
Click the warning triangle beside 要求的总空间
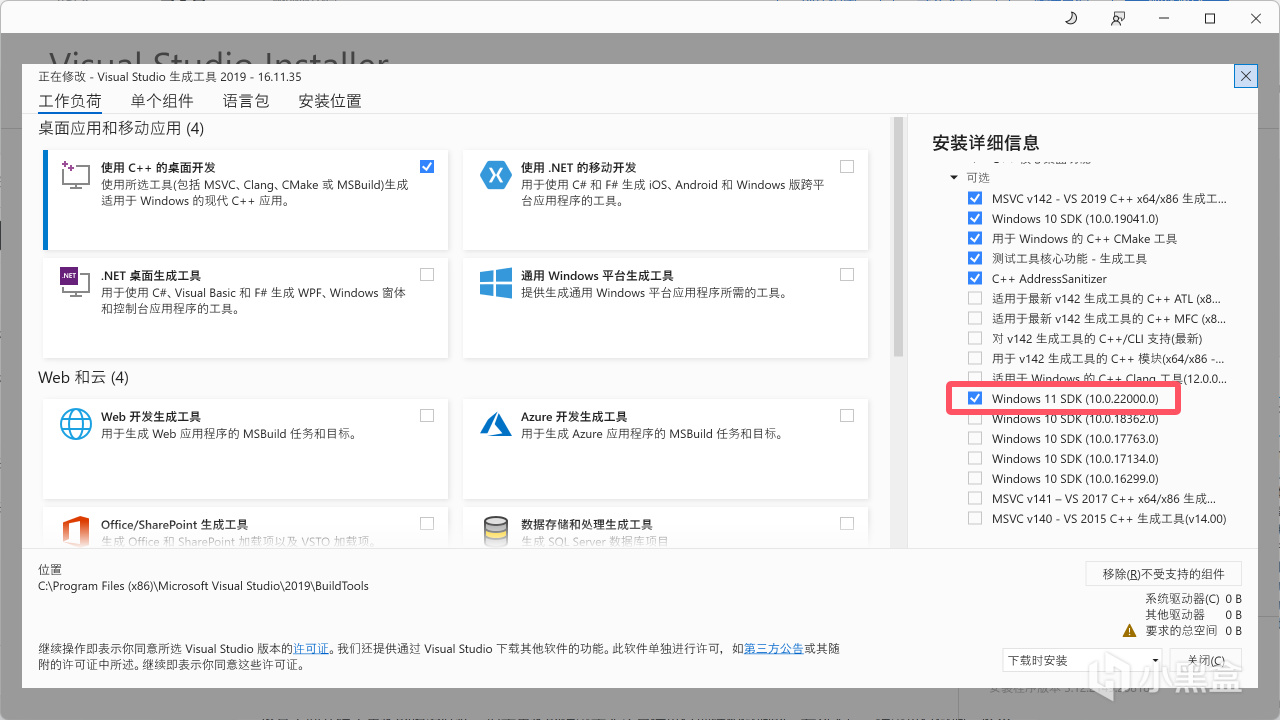tap(1129, 631)
